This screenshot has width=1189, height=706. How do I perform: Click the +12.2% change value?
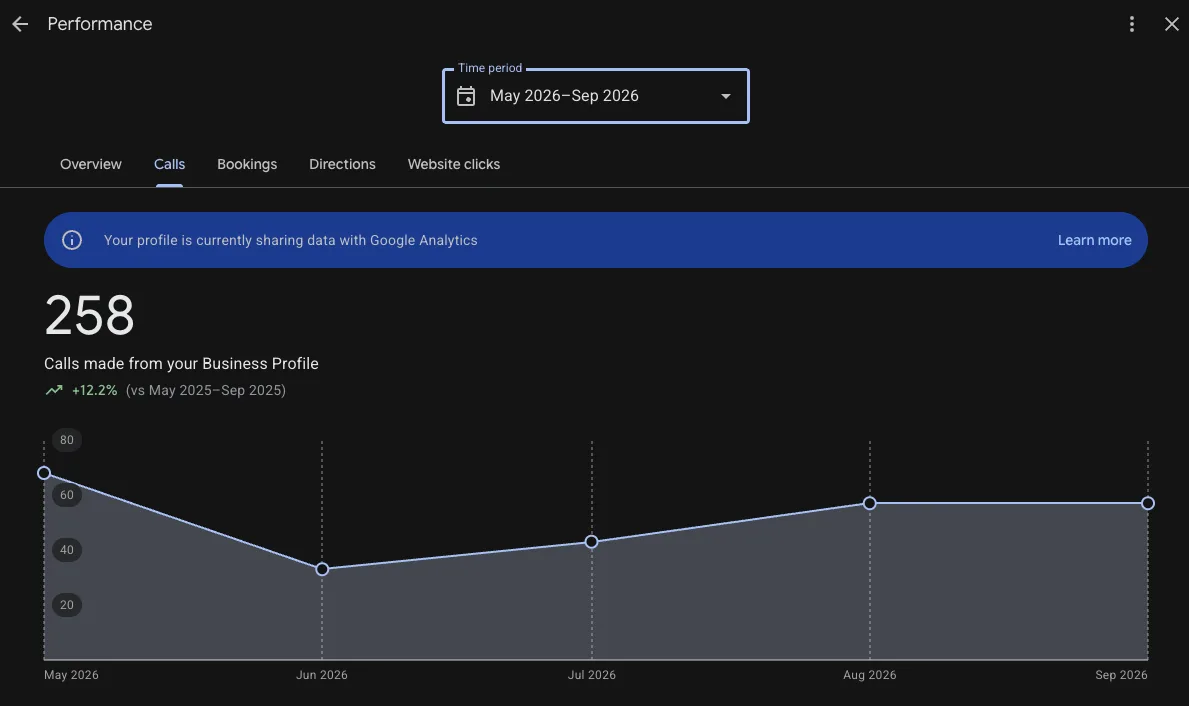pos(95,391)
